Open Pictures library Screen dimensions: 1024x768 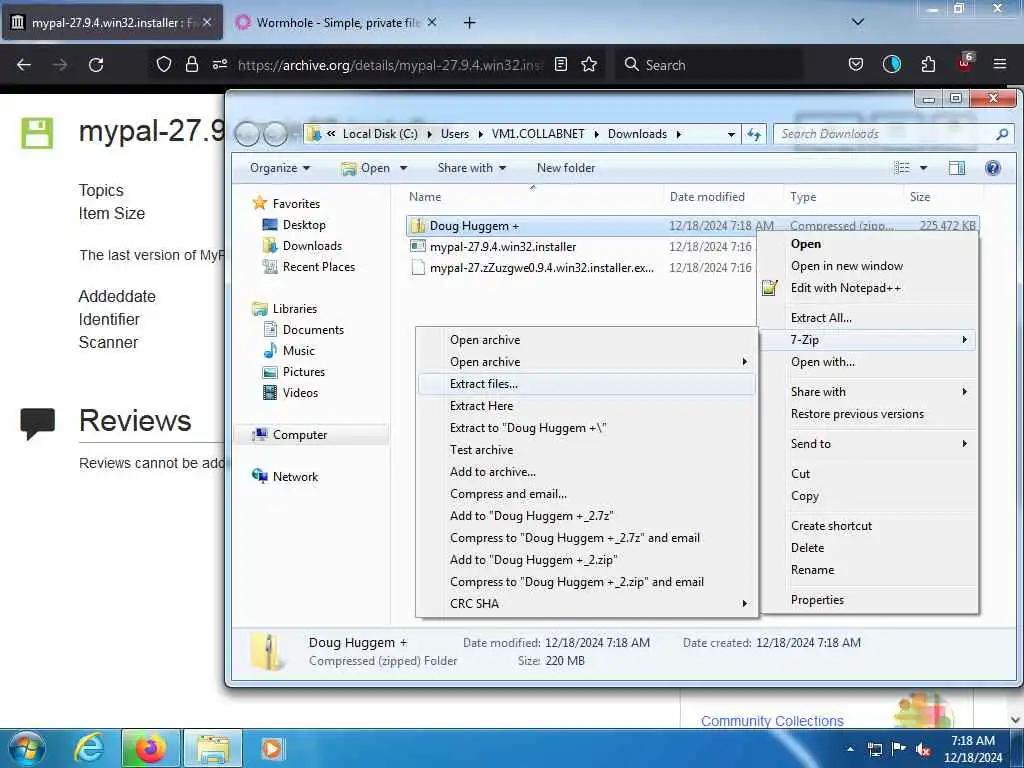point(303,372)
